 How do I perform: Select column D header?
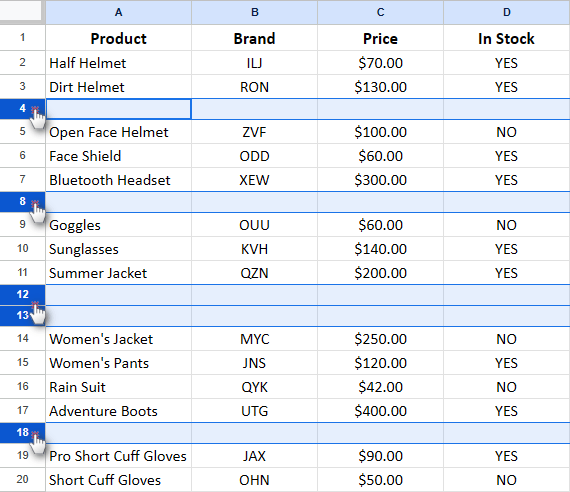tap(507, 12)
